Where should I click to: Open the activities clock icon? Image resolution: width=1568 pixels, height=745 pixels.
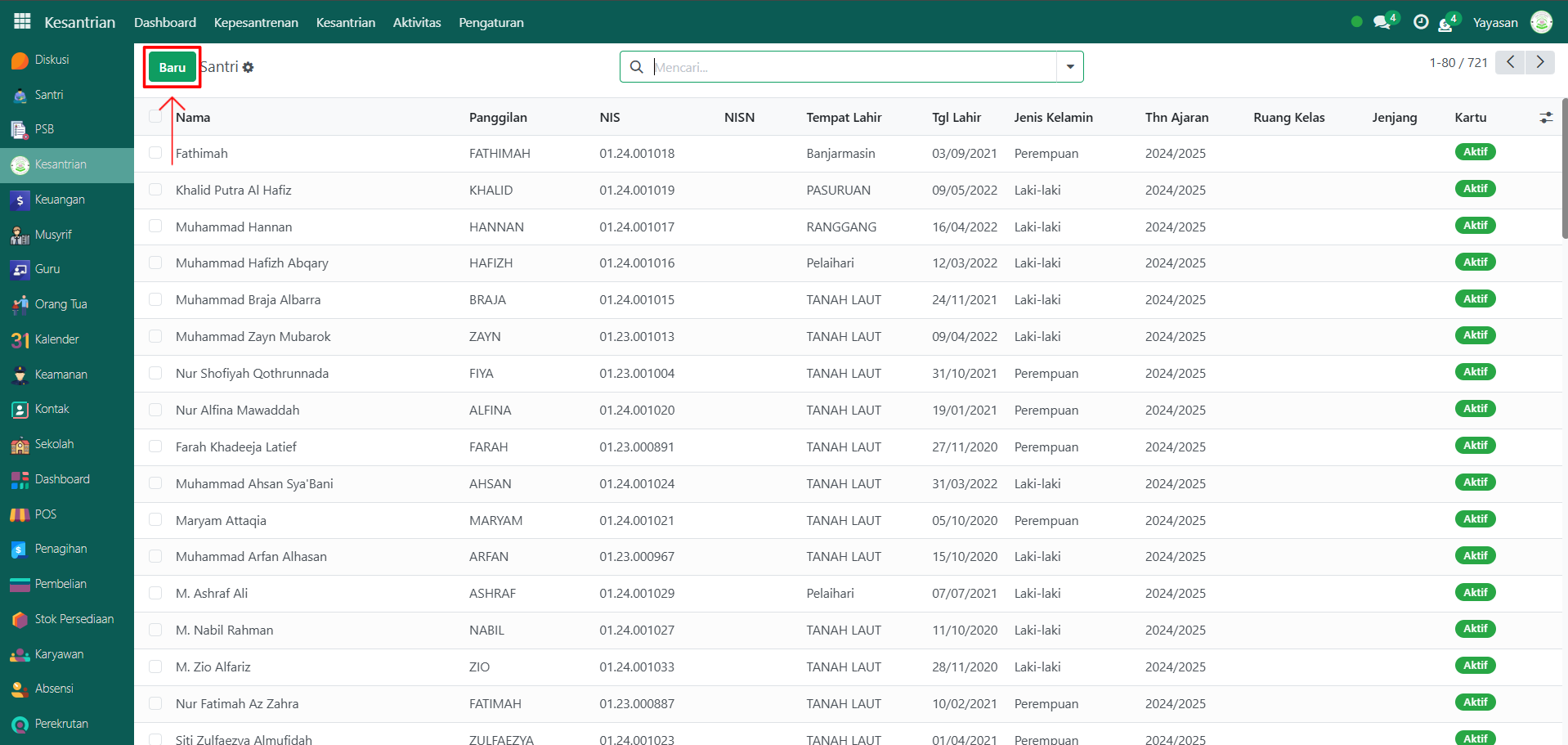(x=1421, y=22)
